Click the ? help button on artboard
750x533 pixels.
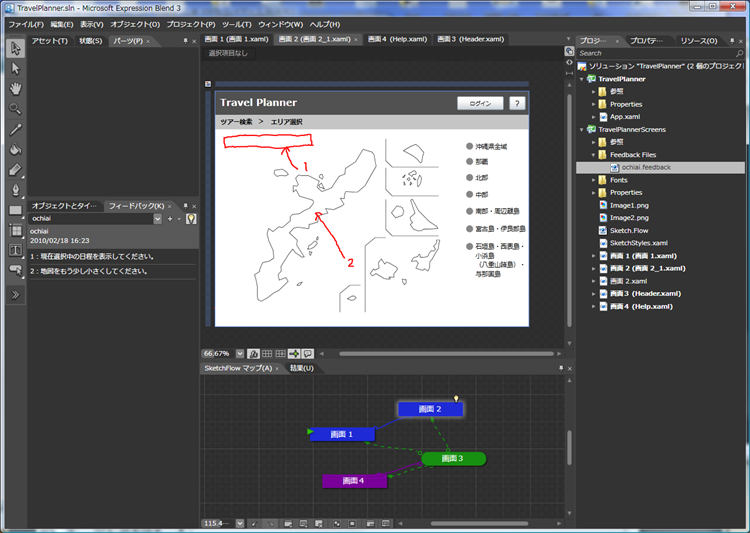pos(517,103)
